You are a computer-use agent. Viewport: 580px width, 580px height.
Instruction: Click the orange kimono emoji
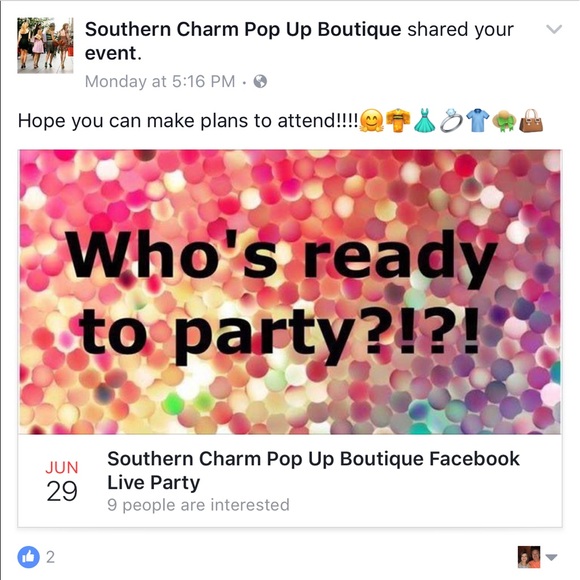pyautogui.click(x=398, y=121)
